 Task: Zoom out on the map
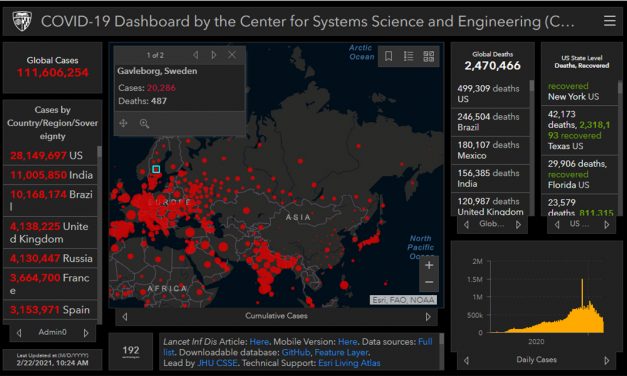pos(429,282)
